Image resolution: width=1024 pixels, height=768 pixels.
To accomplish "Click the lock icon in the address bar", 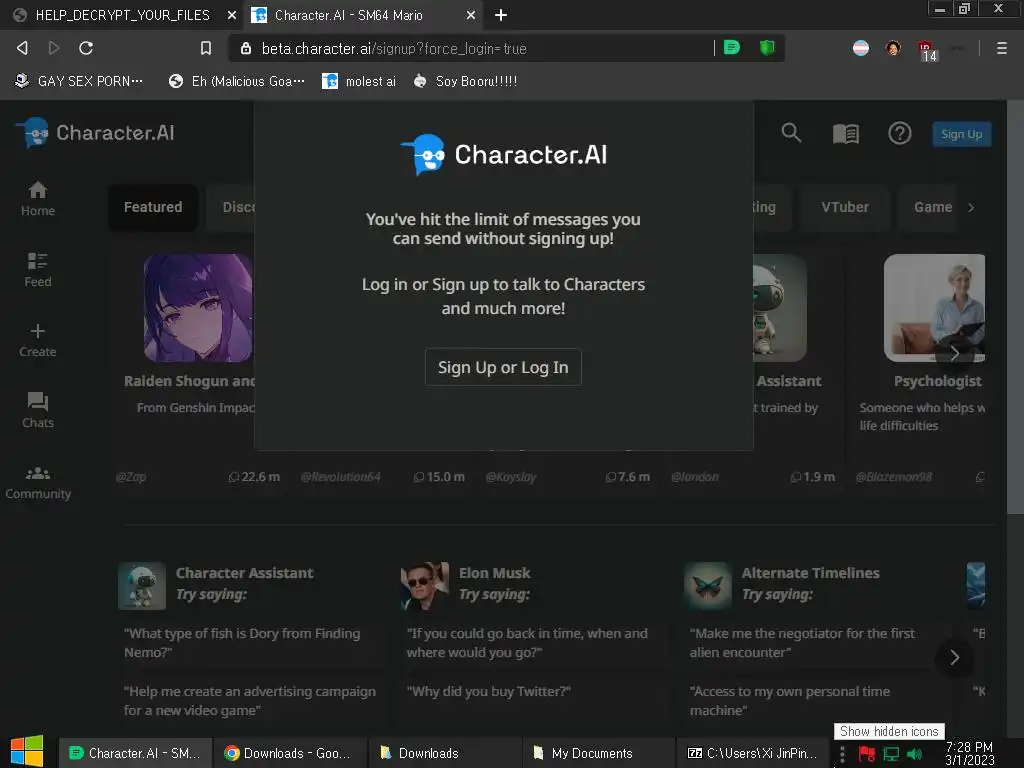I will (x=246, y=48).
